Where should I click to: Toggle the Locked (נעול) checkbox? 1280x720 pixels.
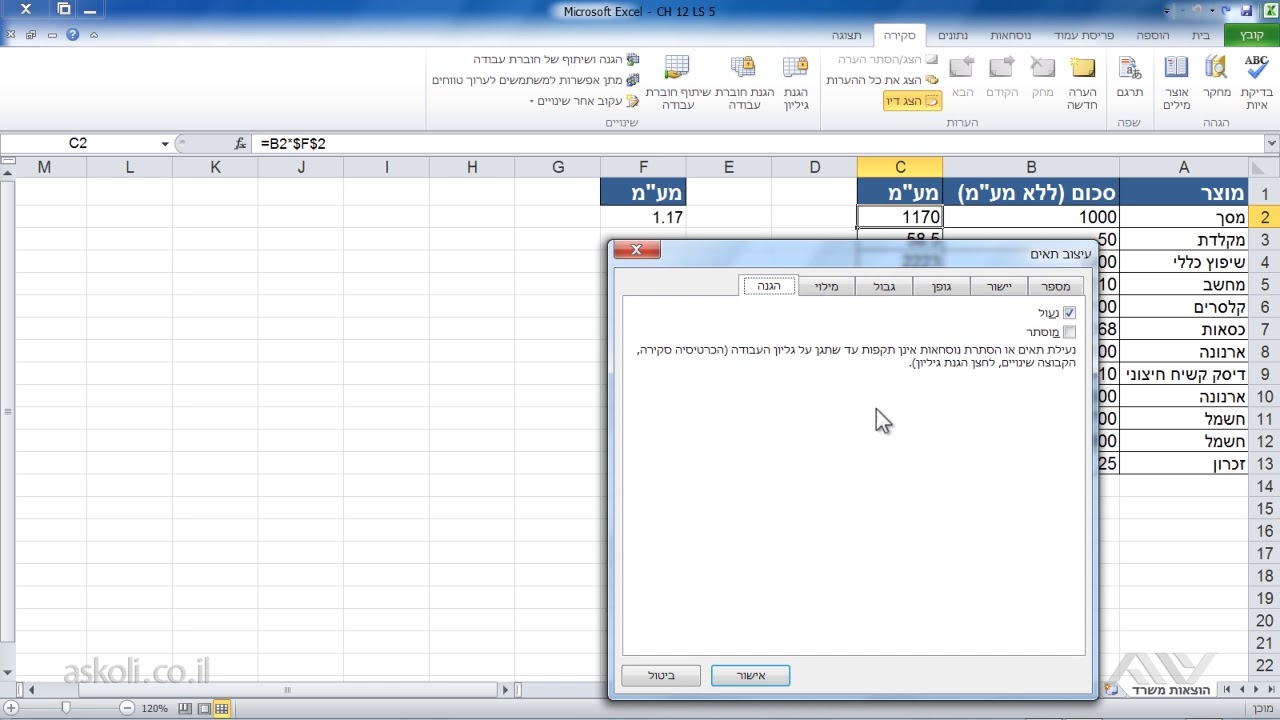click(x=1069, y=313)
